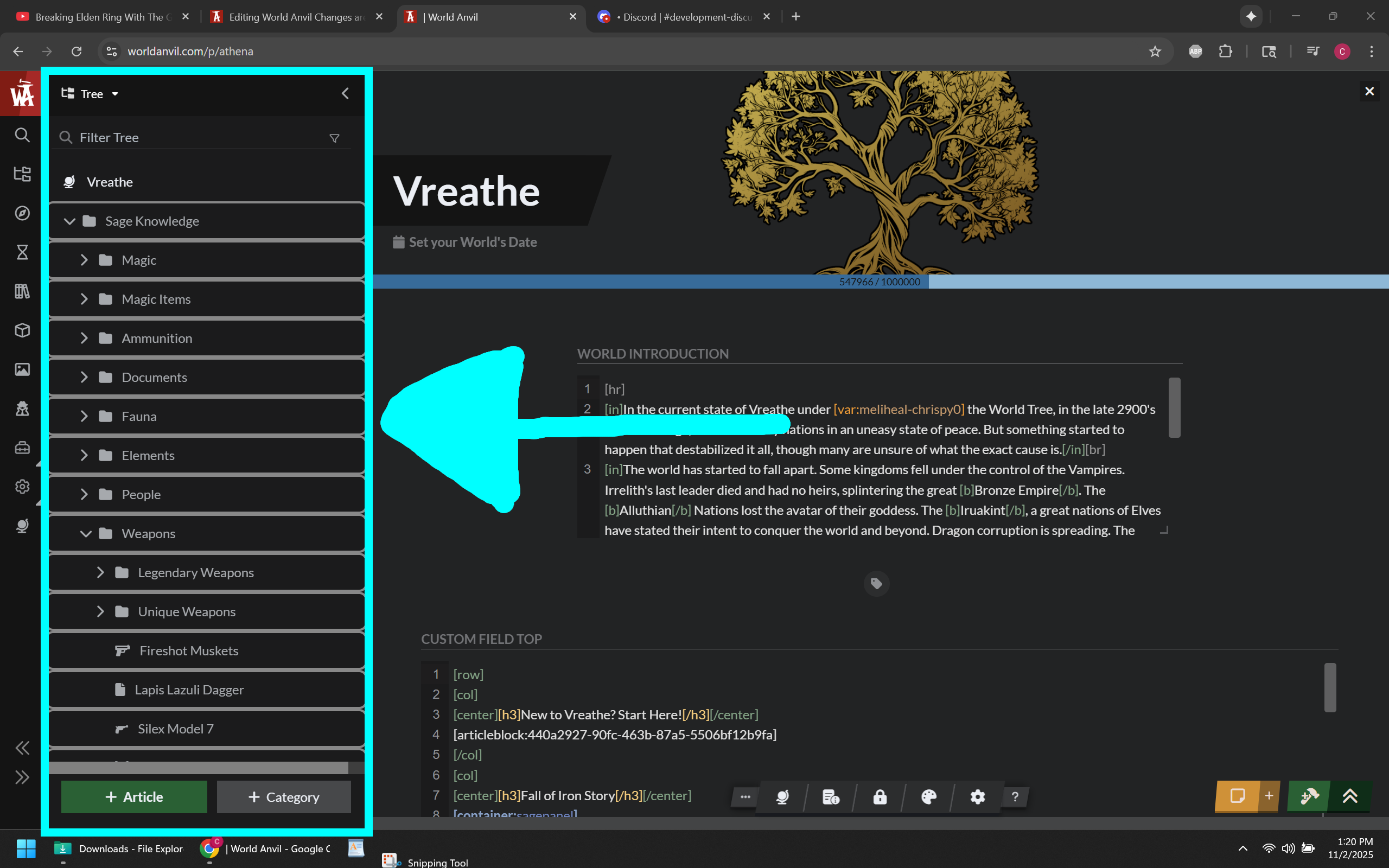The height and width of the screenshot is (868, 1389).
Task: Click the padlock access icon
Action: (x=880, y=797)
